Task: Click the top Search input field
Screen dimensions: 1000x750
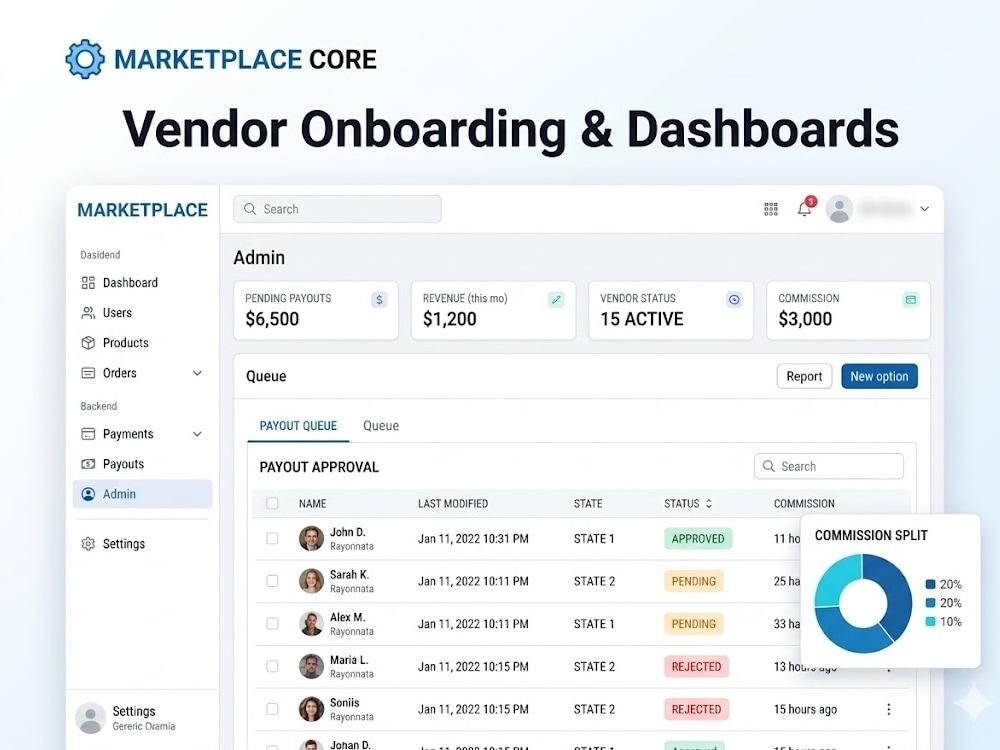Action: tap(337, 209)
